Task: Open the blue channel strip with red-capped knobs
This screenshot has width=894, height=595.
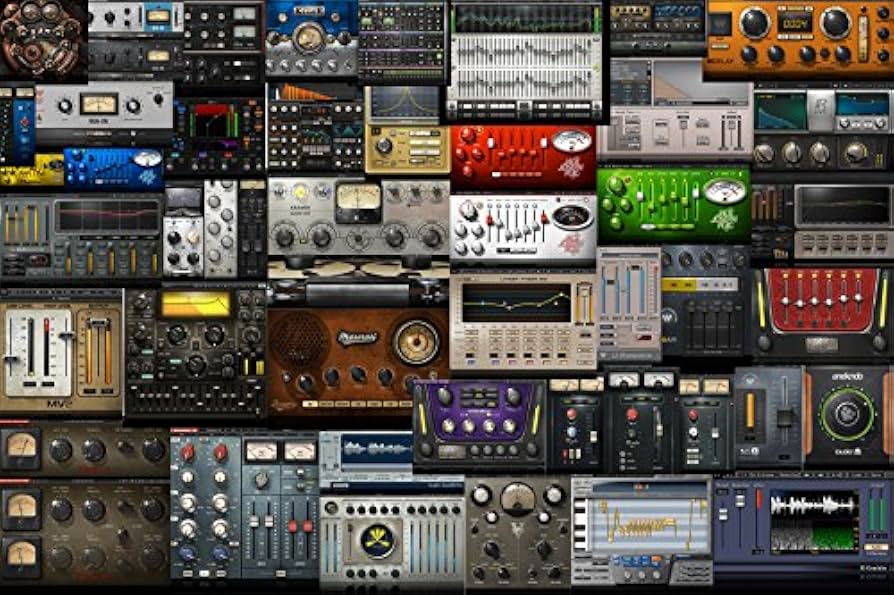Action: click(205, 505)
